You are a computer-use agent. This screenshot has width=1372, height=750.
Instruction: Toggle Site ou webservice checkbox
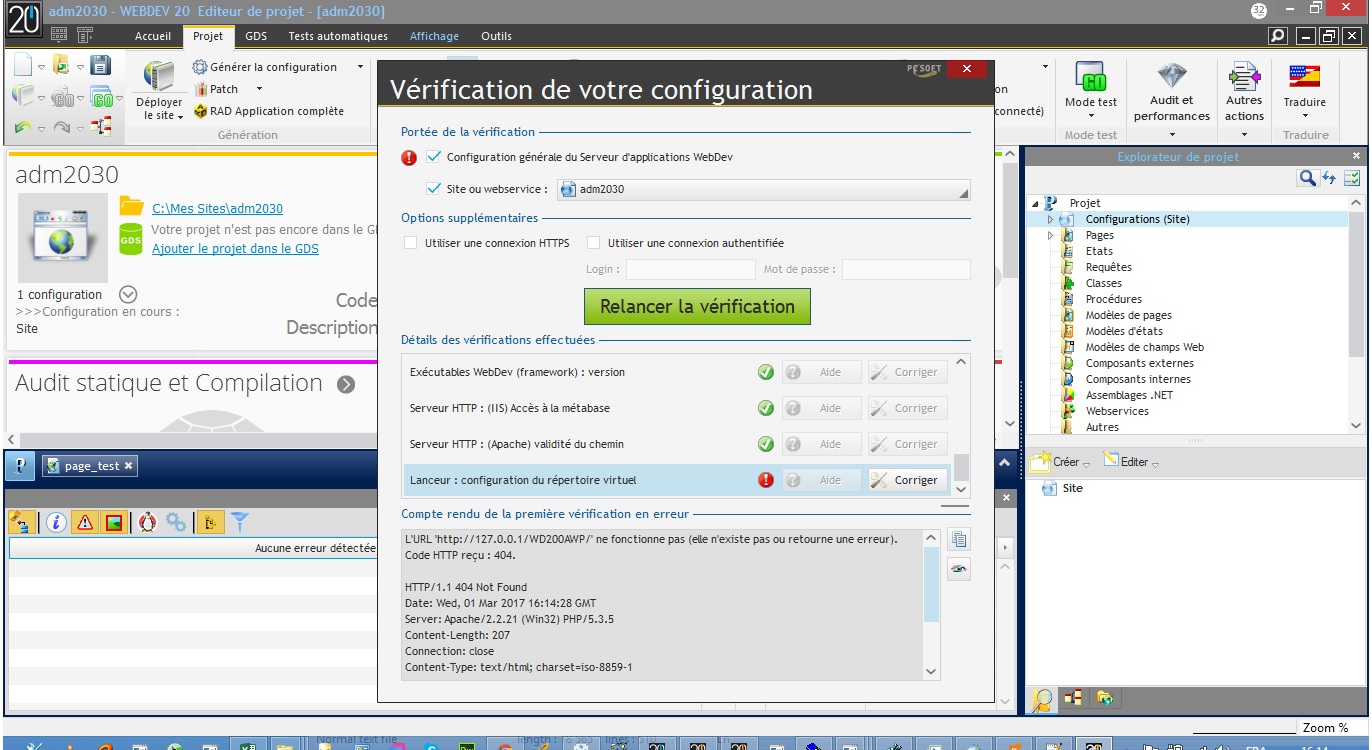(433, 188)
